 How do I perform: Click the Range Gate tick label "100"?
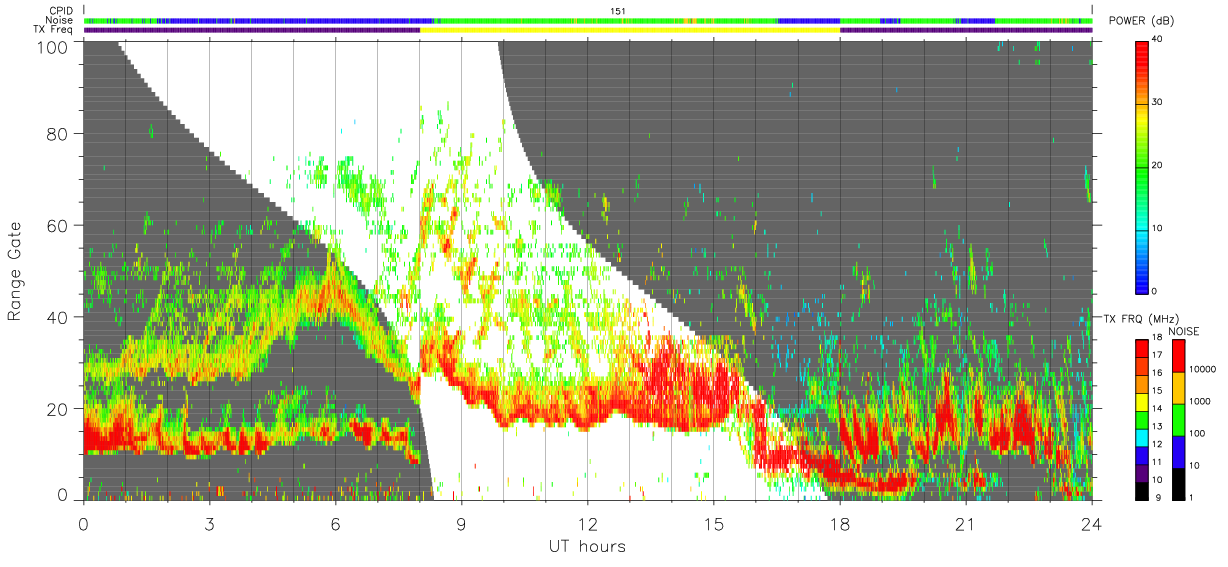click(x=53, y=46)
